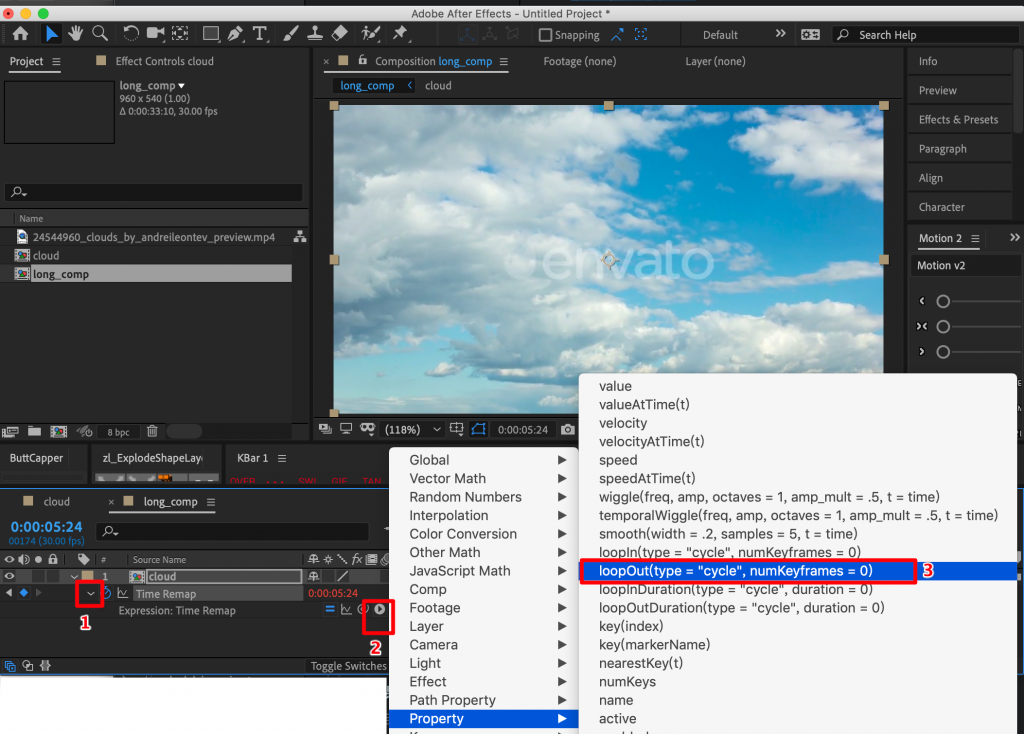
Task: Hide the cloud layer with its eye icon
Action: coord(9,577)
